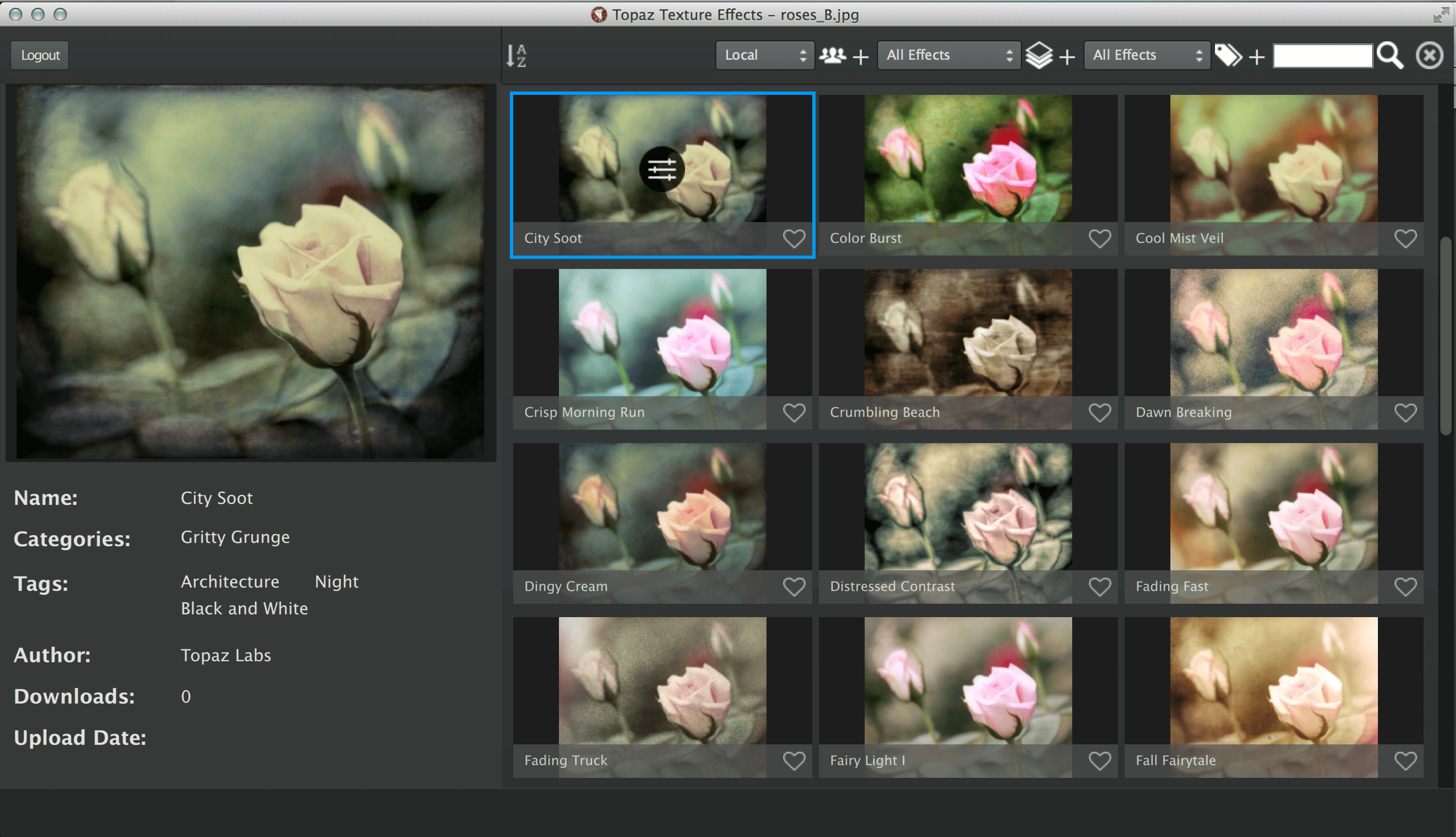This screenshot has width=1456, height=837.
Task: Click the plus beside the tags icon
Action: pos(1257,57)
